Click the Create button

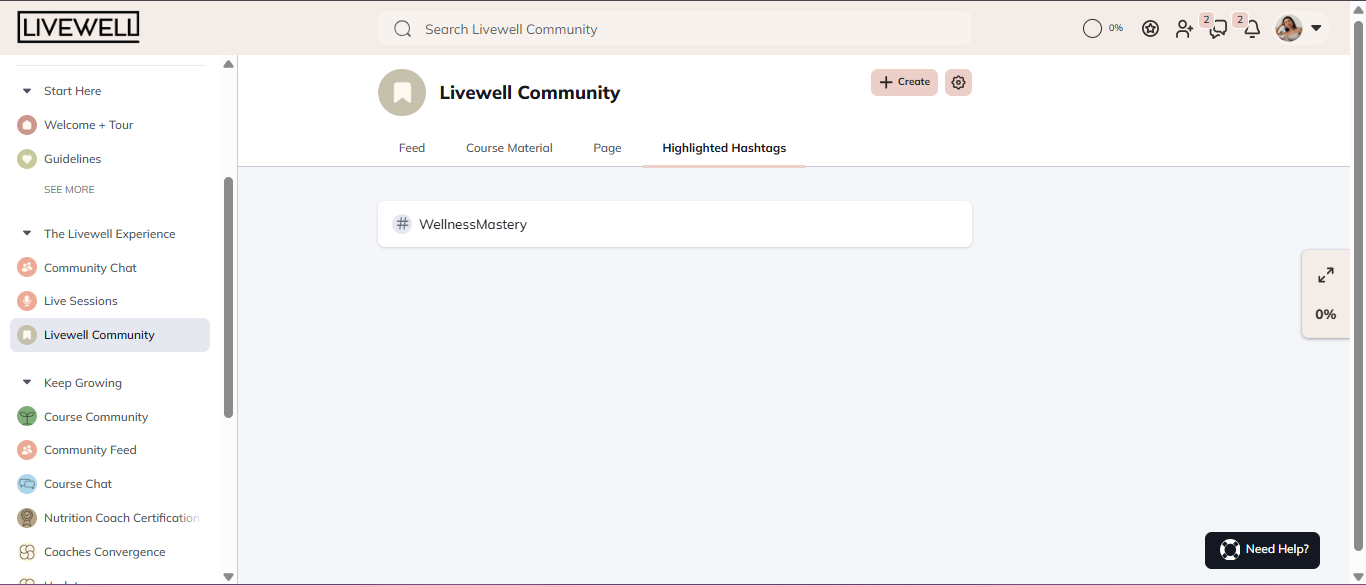[x=904, y=83]
